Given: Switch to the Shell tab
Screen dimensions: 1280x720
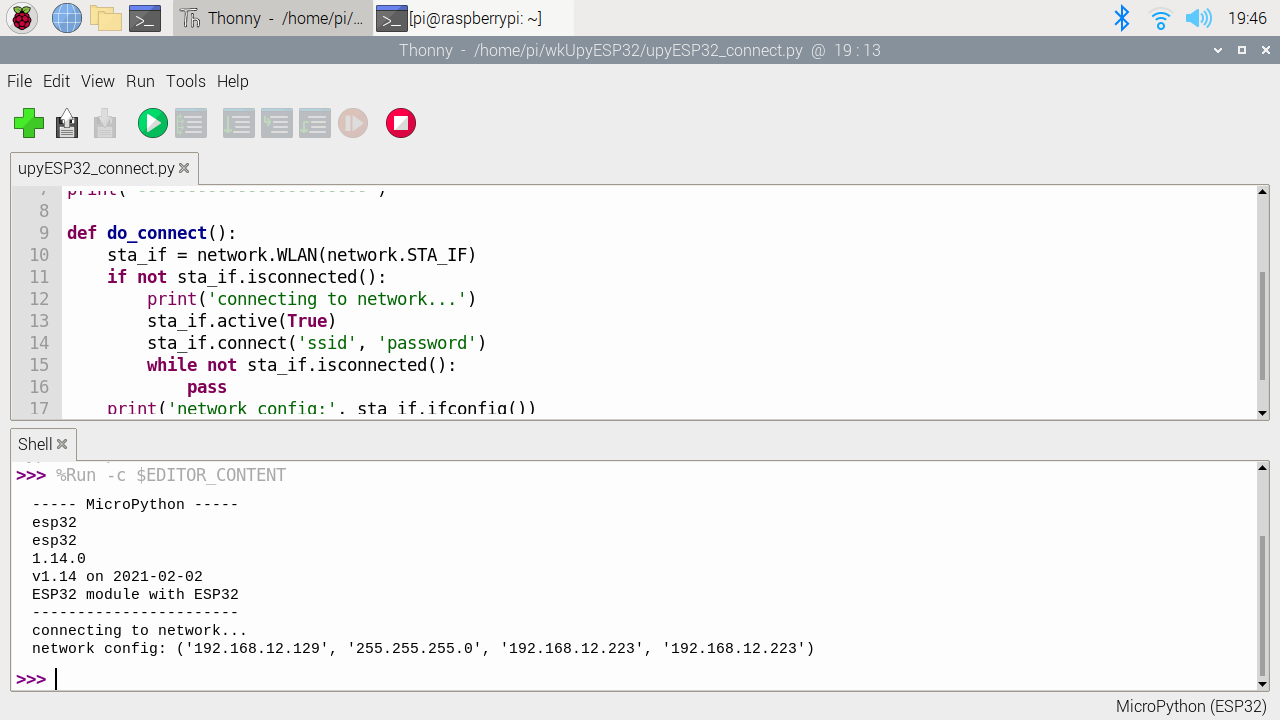Looking at the screenshot, I should point(37,443).
